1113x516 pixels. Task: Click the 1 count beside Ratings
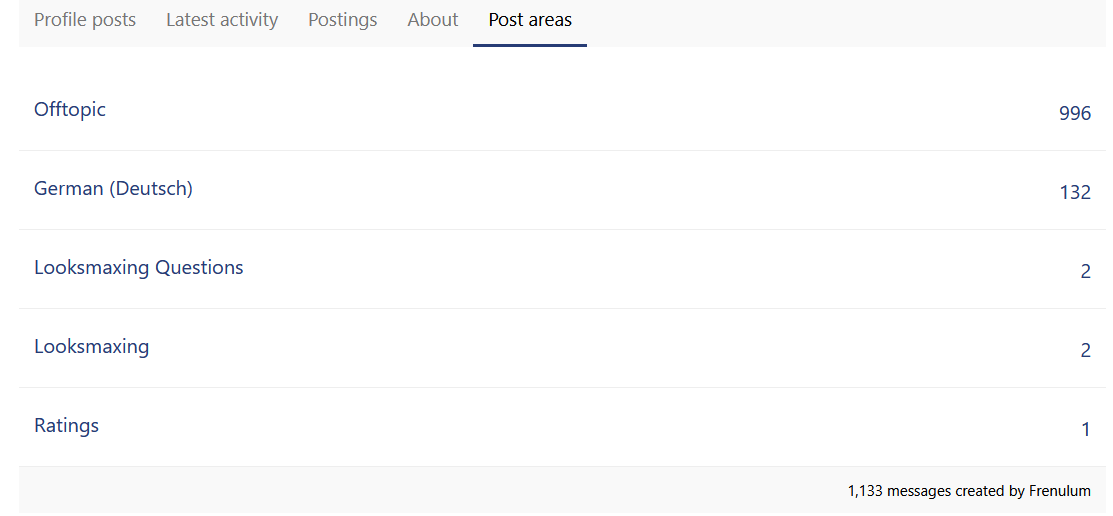[1086, 430]
